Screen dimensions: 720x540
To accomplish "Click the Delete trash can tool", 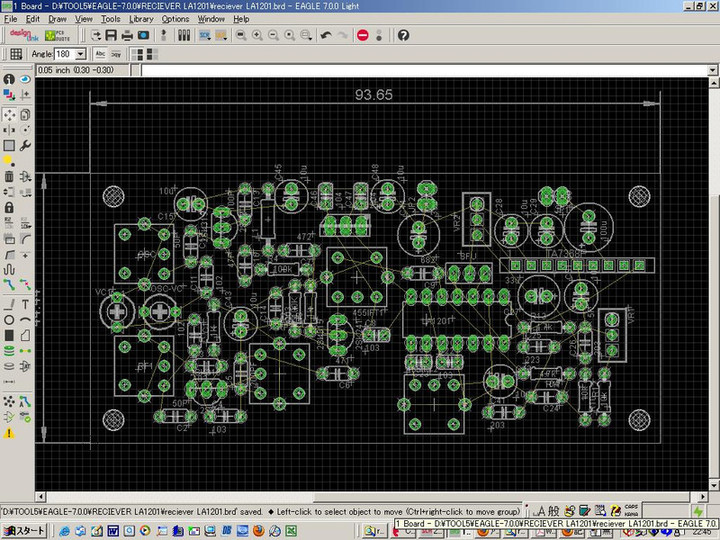I will point(9,176).
